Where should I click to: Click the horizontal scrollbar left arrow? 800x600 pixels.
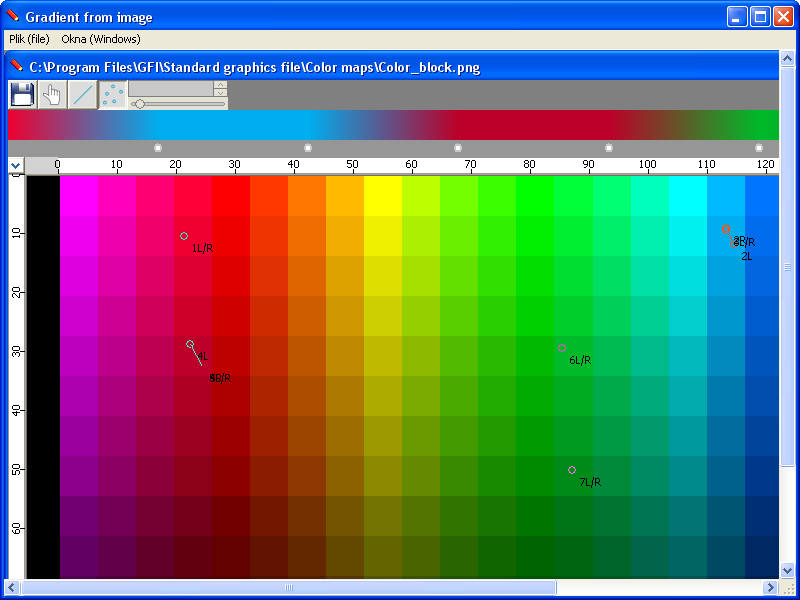[x=13, y=587]
